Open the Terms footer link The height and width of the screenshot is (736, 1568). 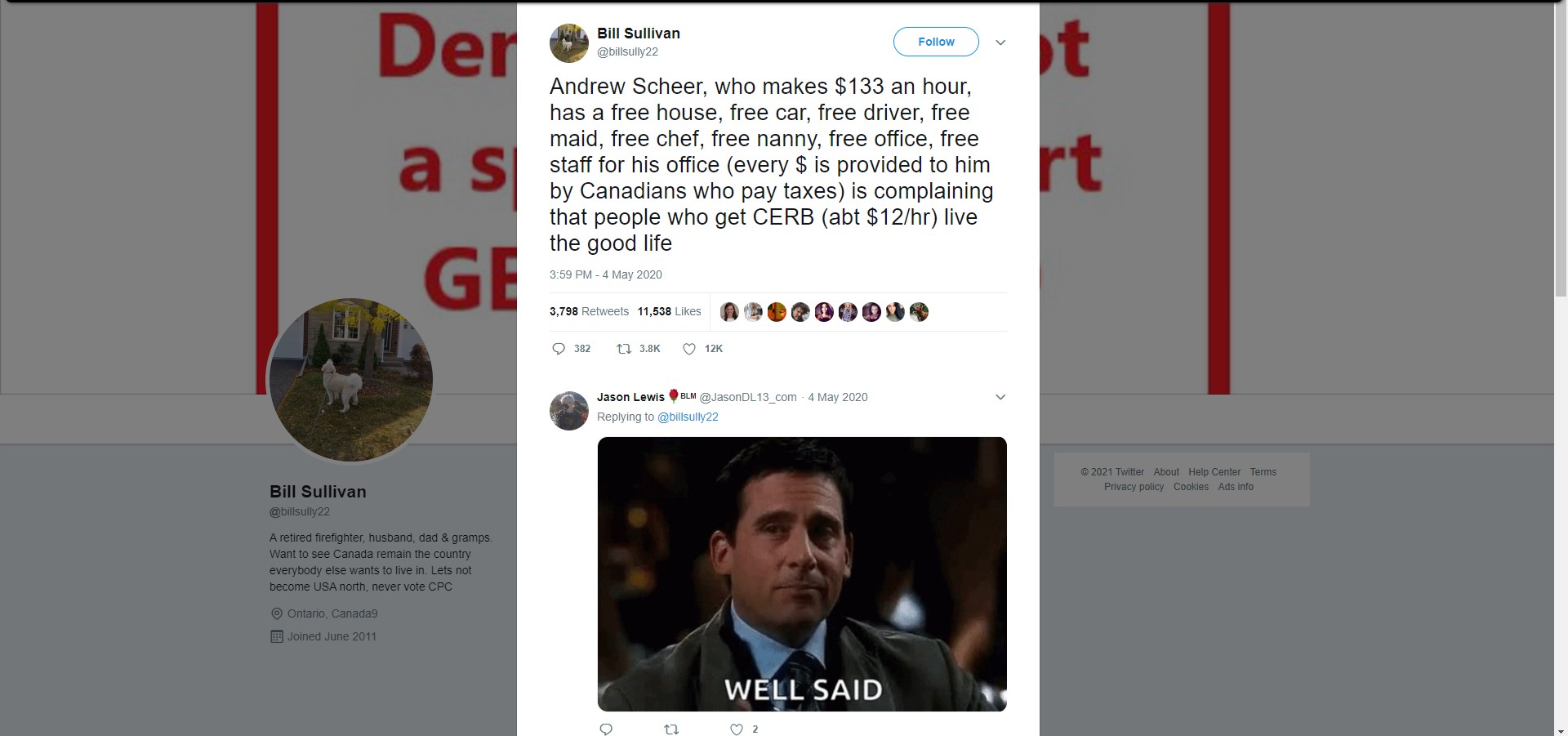pyautogui.click(x=1263, y=472)
